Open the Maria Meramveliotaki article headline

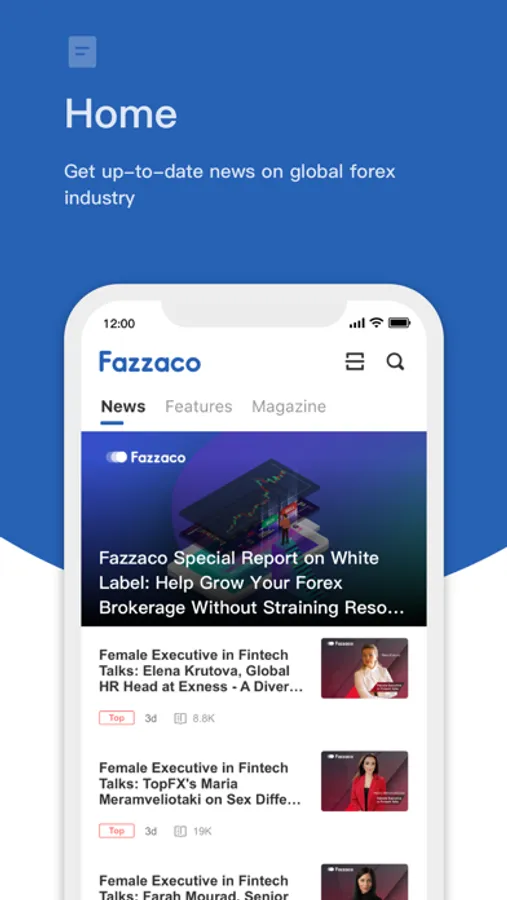point(200,783)
